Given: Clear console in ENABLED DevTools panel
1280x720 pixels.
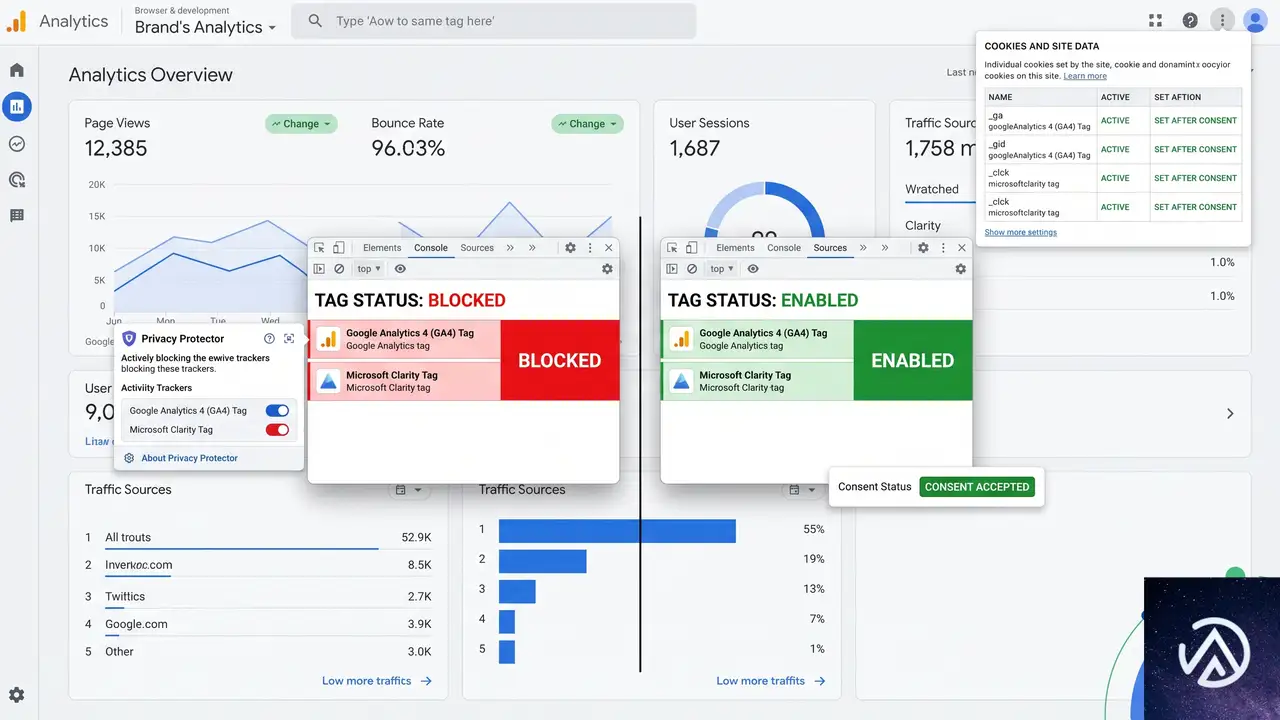Looking at the screenshot, I should coord(692,269).
